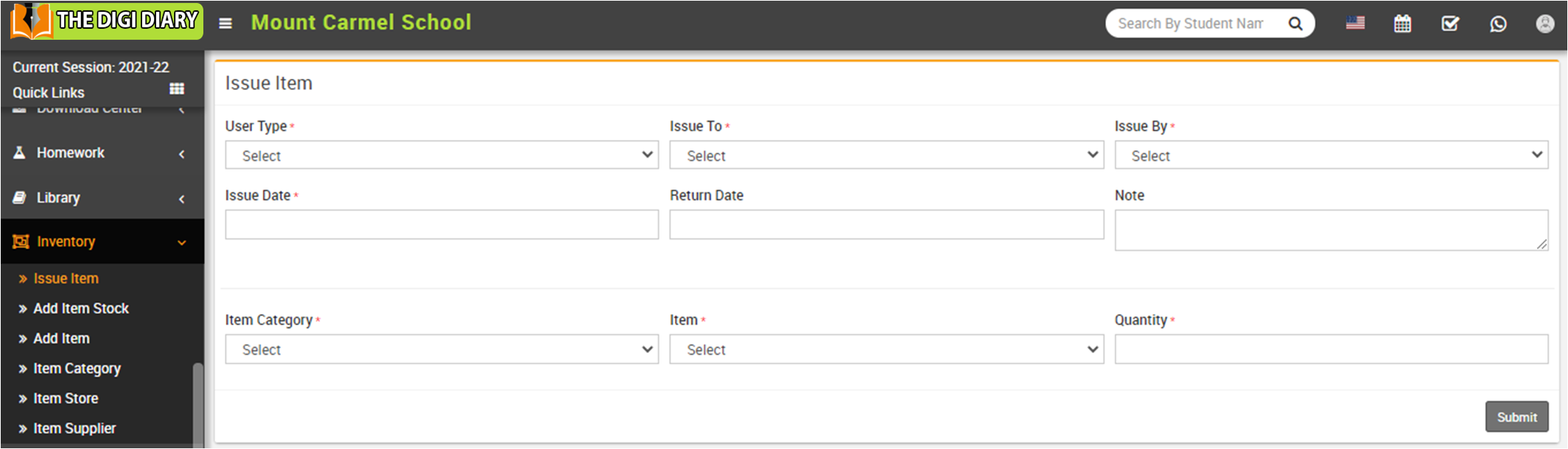1568x449 pixels.
Task: Open the Item Supplier page
Action: coord(74,428)
